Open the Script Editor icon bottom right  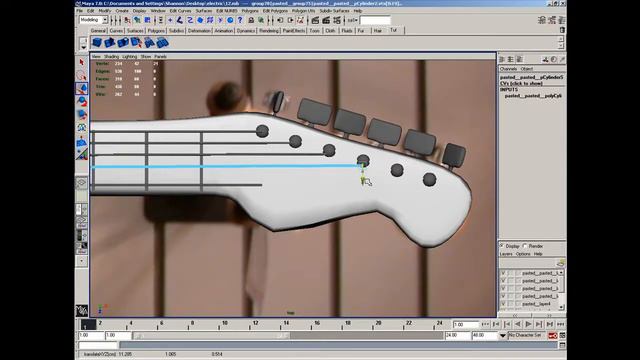tap(562, 346)
